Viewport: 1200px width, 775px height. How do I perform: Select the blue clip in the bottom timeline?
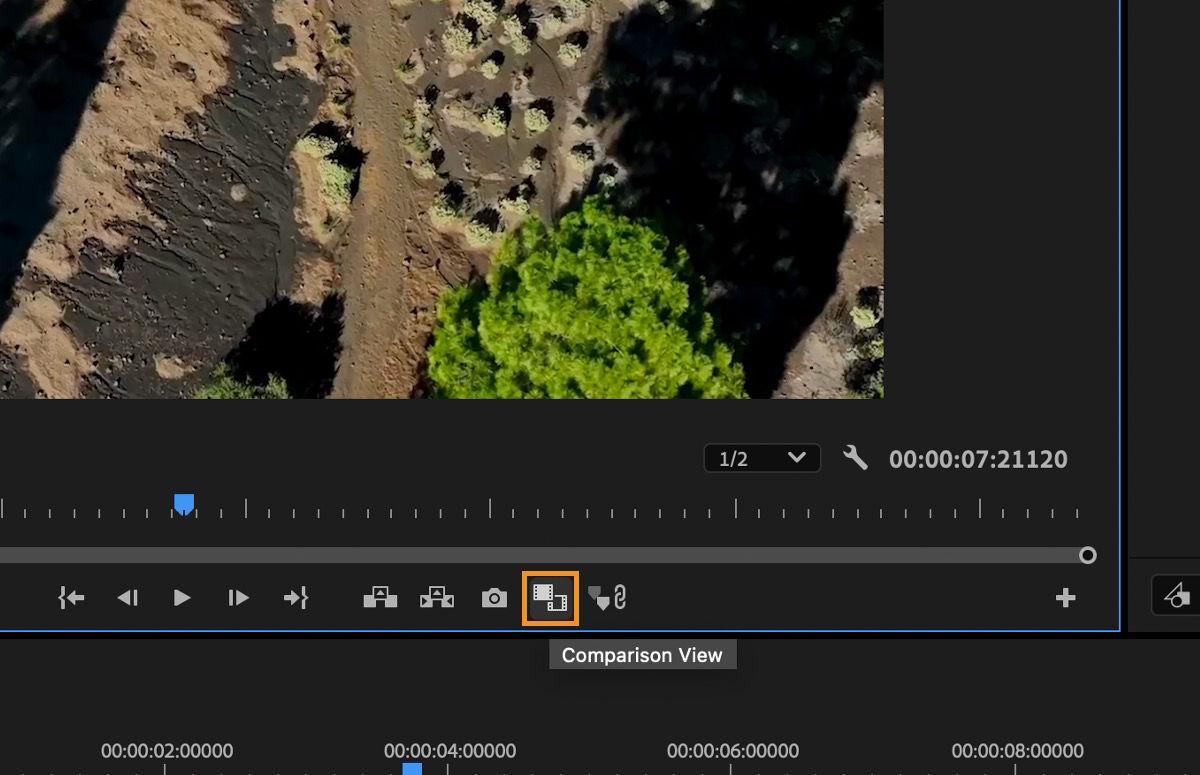(x=413, y=769)
